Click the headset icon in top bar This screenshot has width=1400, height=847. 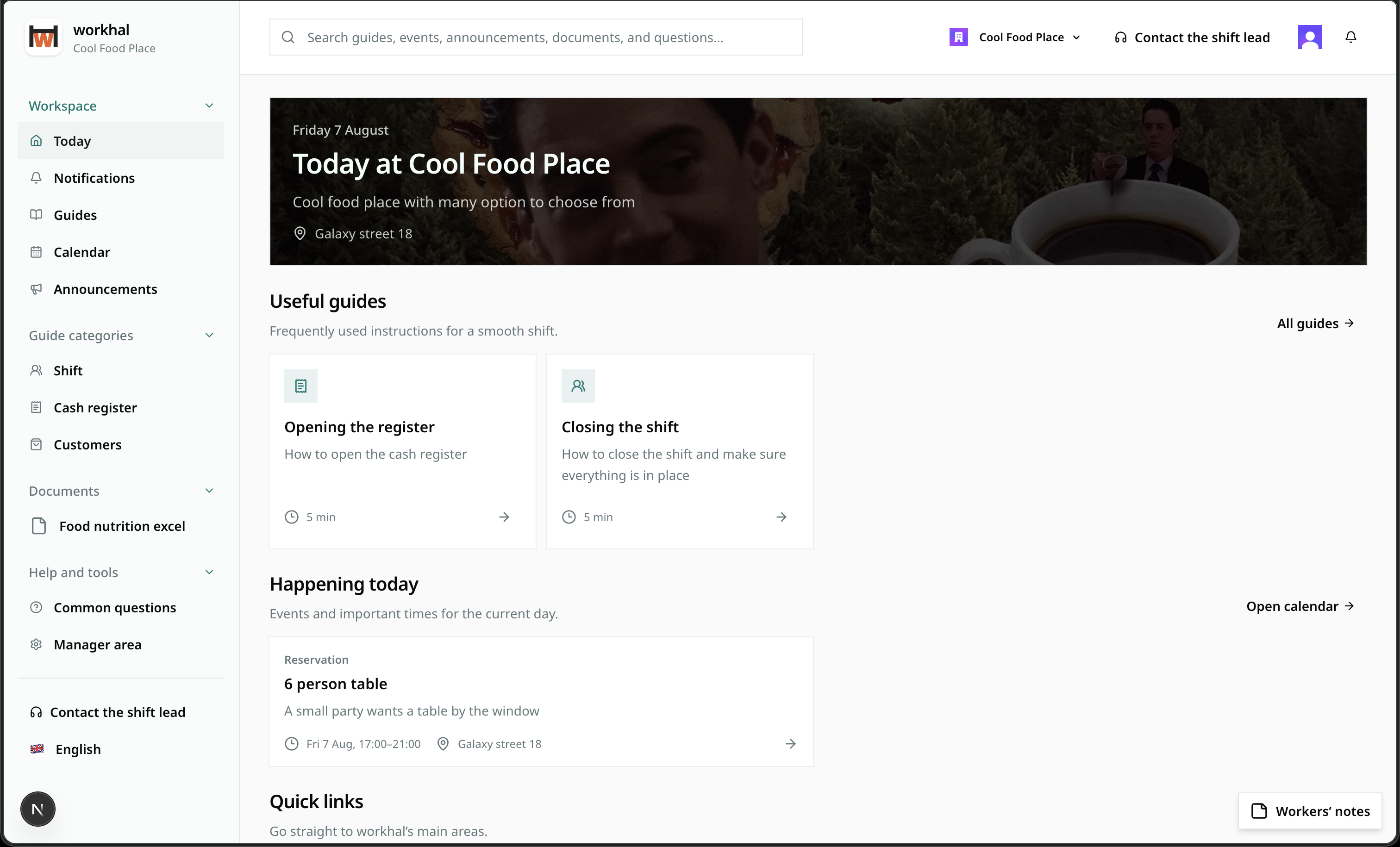[1120, 37]
